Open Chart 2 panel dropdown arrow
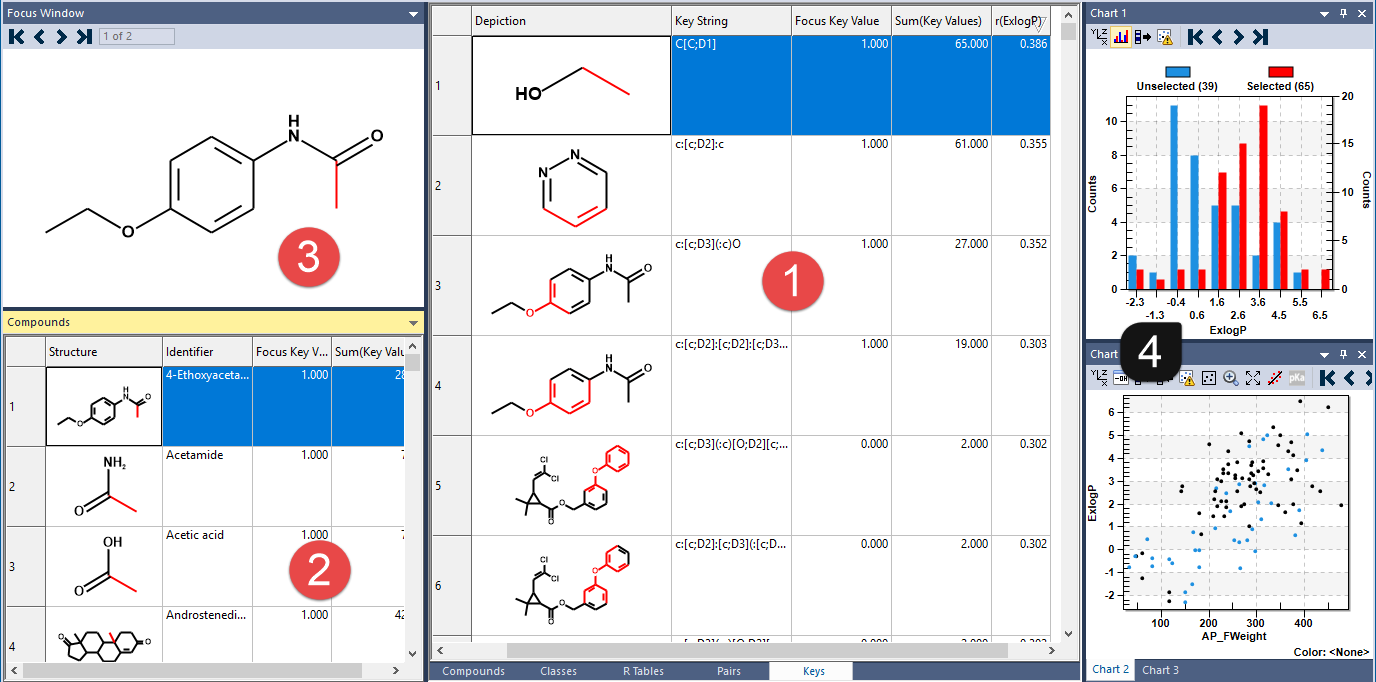Viewport: 1376px width, 682px height. [x=1325, y=354]
